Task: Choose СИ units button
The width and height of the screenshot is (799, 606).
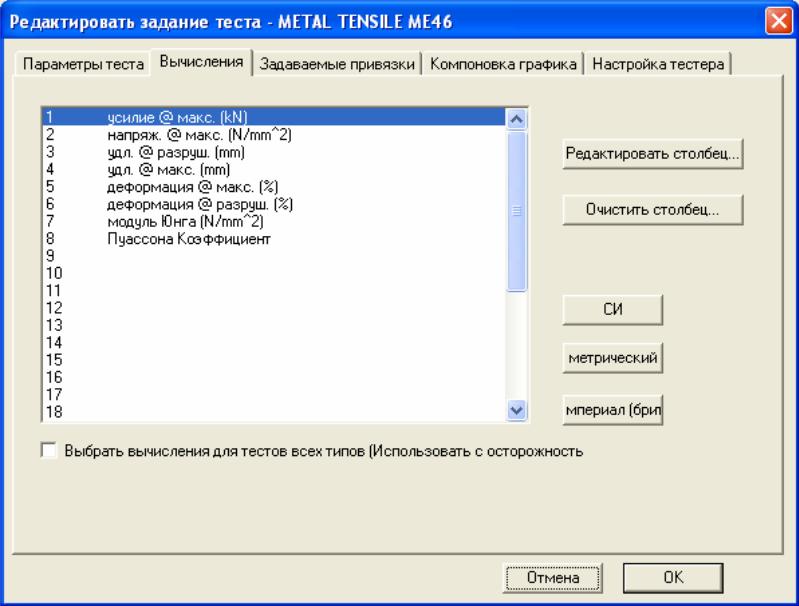Action: coord(612,309)
